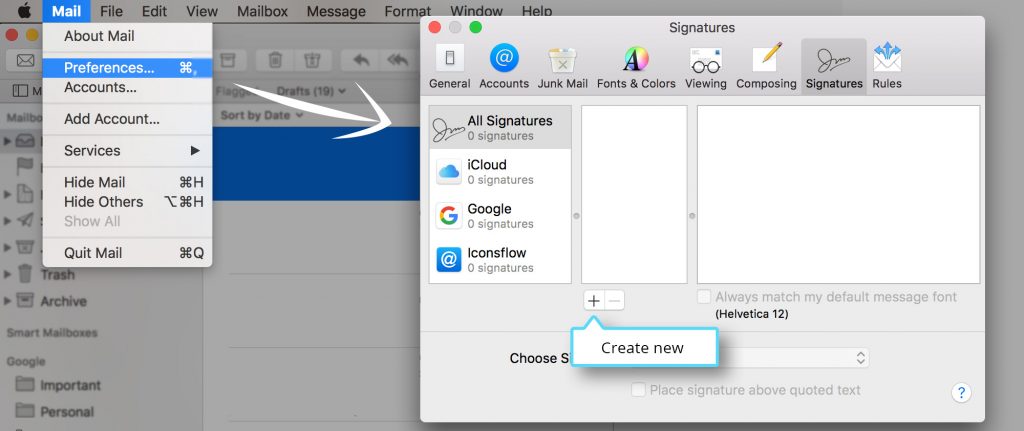The width and height of the screenshot is (1024, 431).
Task: Toggle Always match my default message font
Action: tap(704, 297)
